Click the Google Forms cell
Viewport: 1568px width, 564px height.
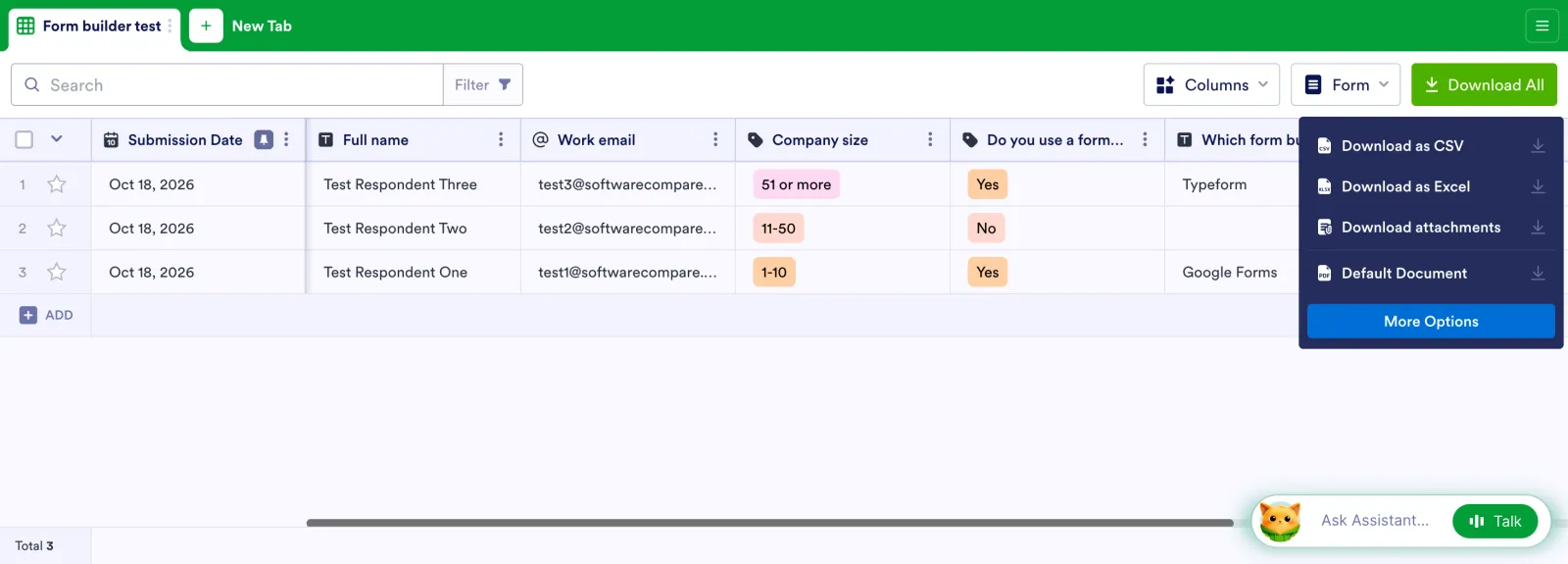tap(1232, 273)
